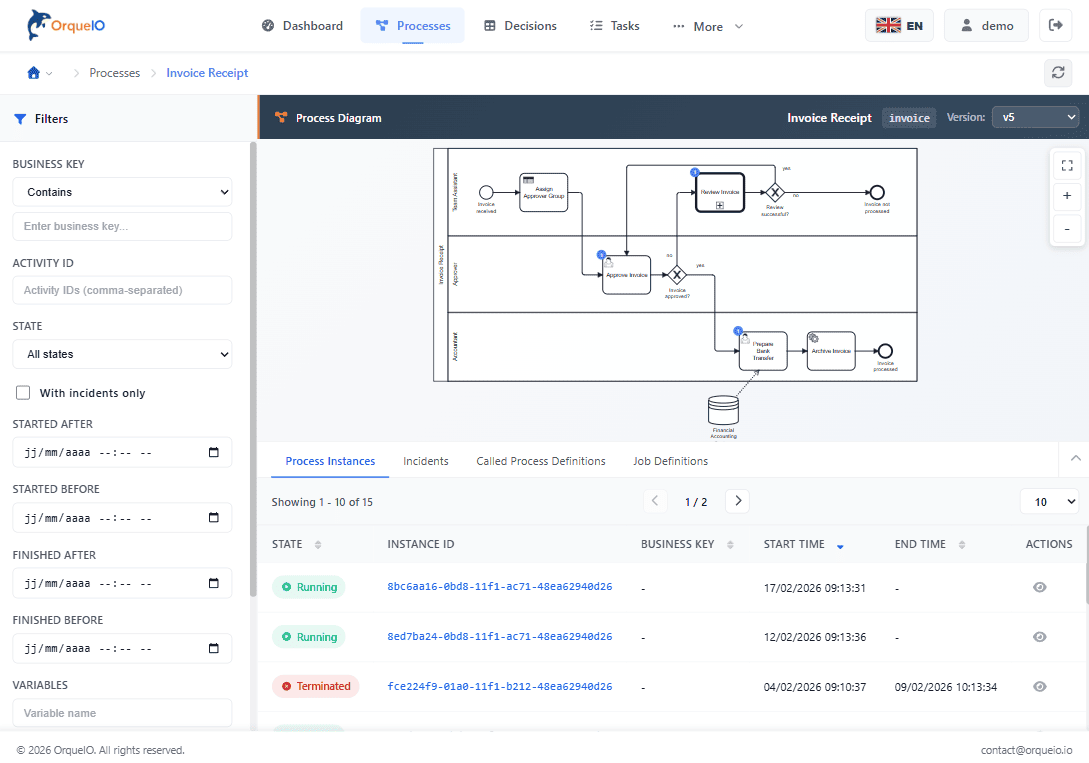Click the Activity IDs input field
Viewport: 1089px width, 763px height.
(x=122, y=290)
